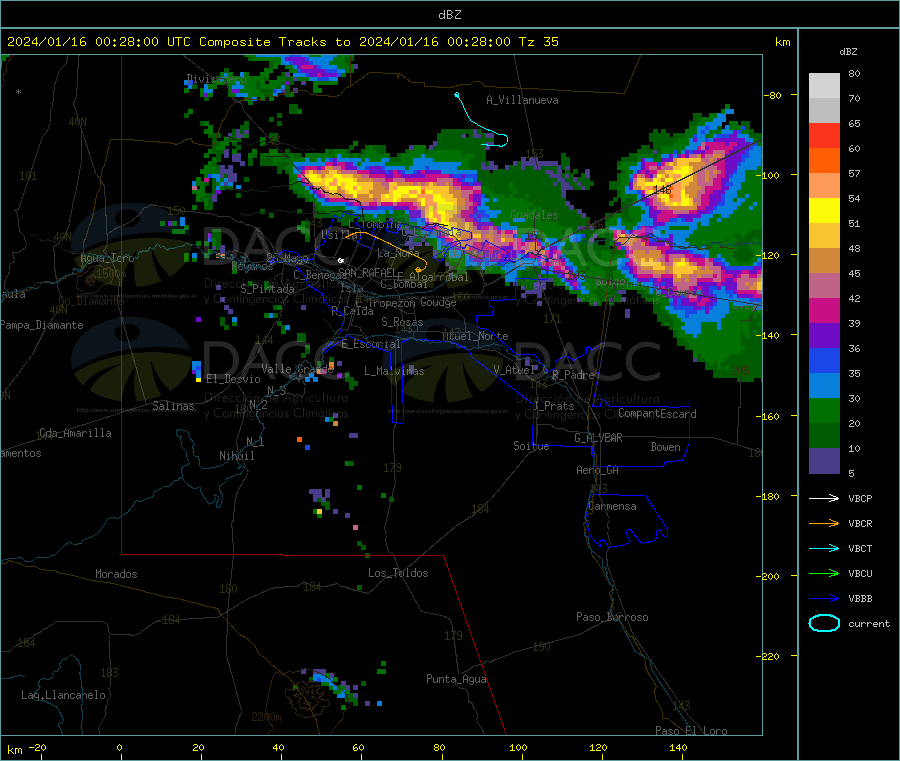This screenshot has width=900, height=761.
Task: Click the Guadales location label
Action: [x=534, y=215]
